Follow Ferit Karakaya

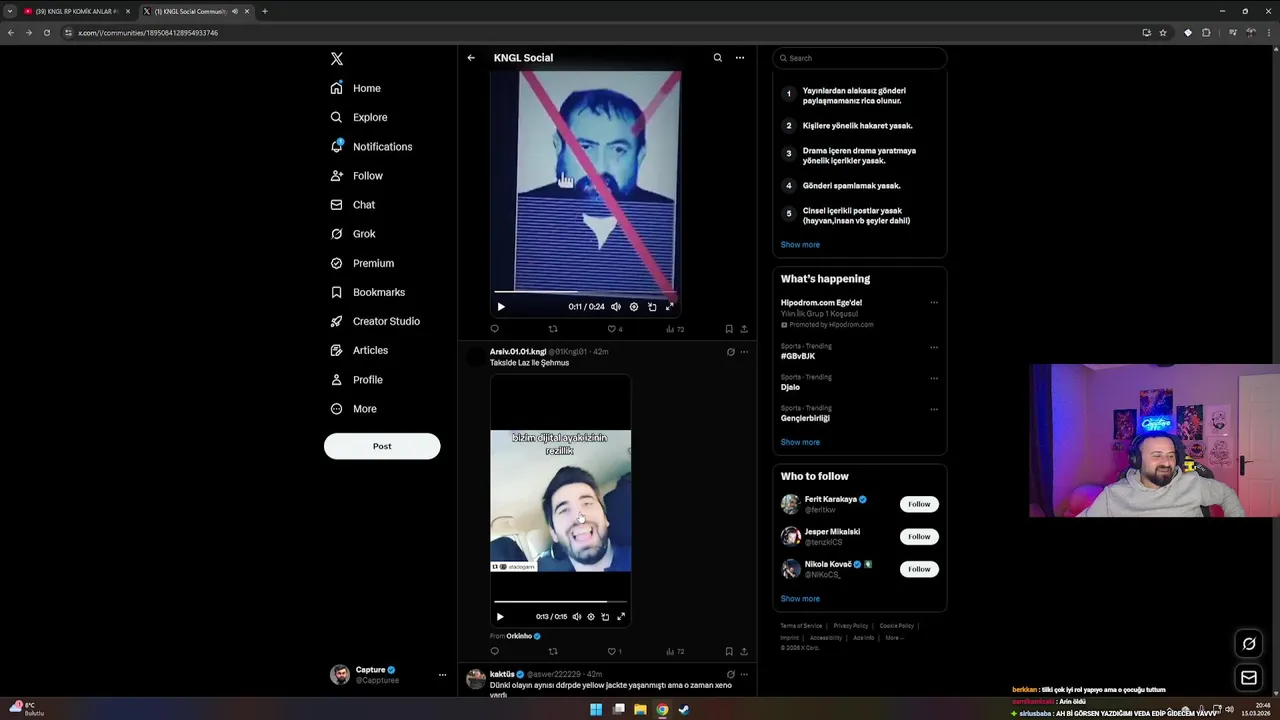(919, 504)
